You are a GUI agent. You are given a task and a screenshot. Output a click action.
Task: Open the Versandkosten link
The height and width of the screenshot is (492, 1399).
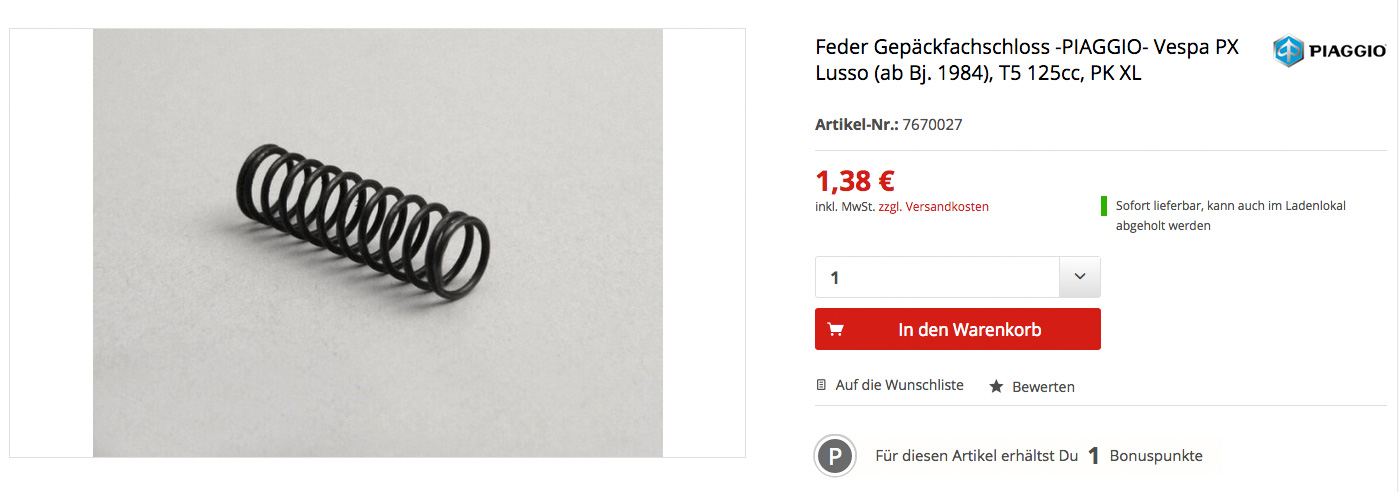(x=947, y=207)
